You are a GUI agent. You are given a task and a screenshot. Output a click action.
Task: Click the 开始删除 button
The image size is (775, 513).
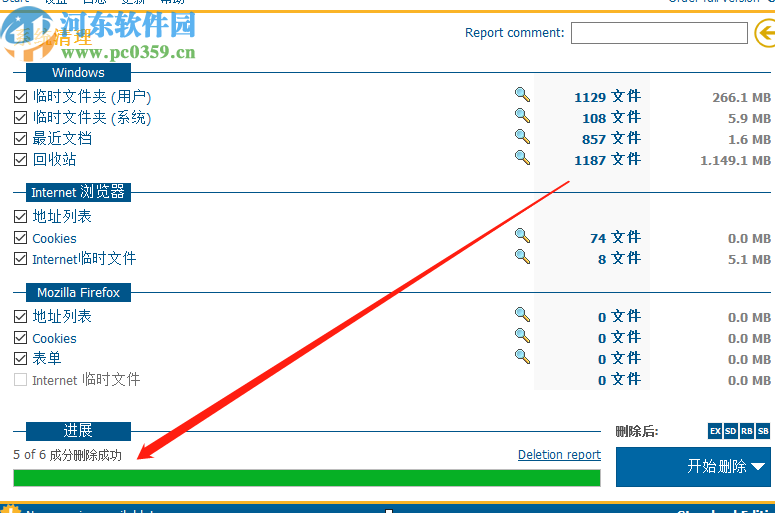point(693,467)
